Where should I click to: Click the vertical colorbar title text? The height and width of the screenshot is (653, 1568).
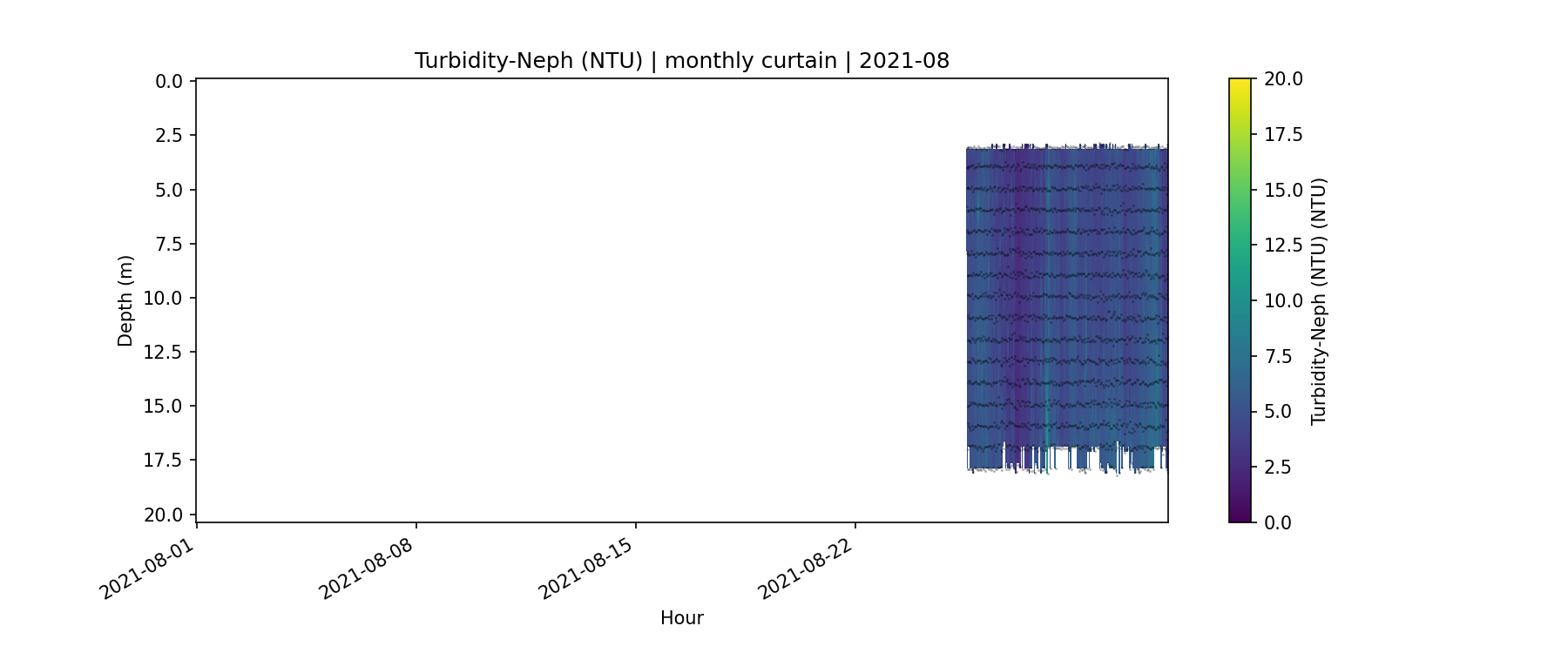1319,300
